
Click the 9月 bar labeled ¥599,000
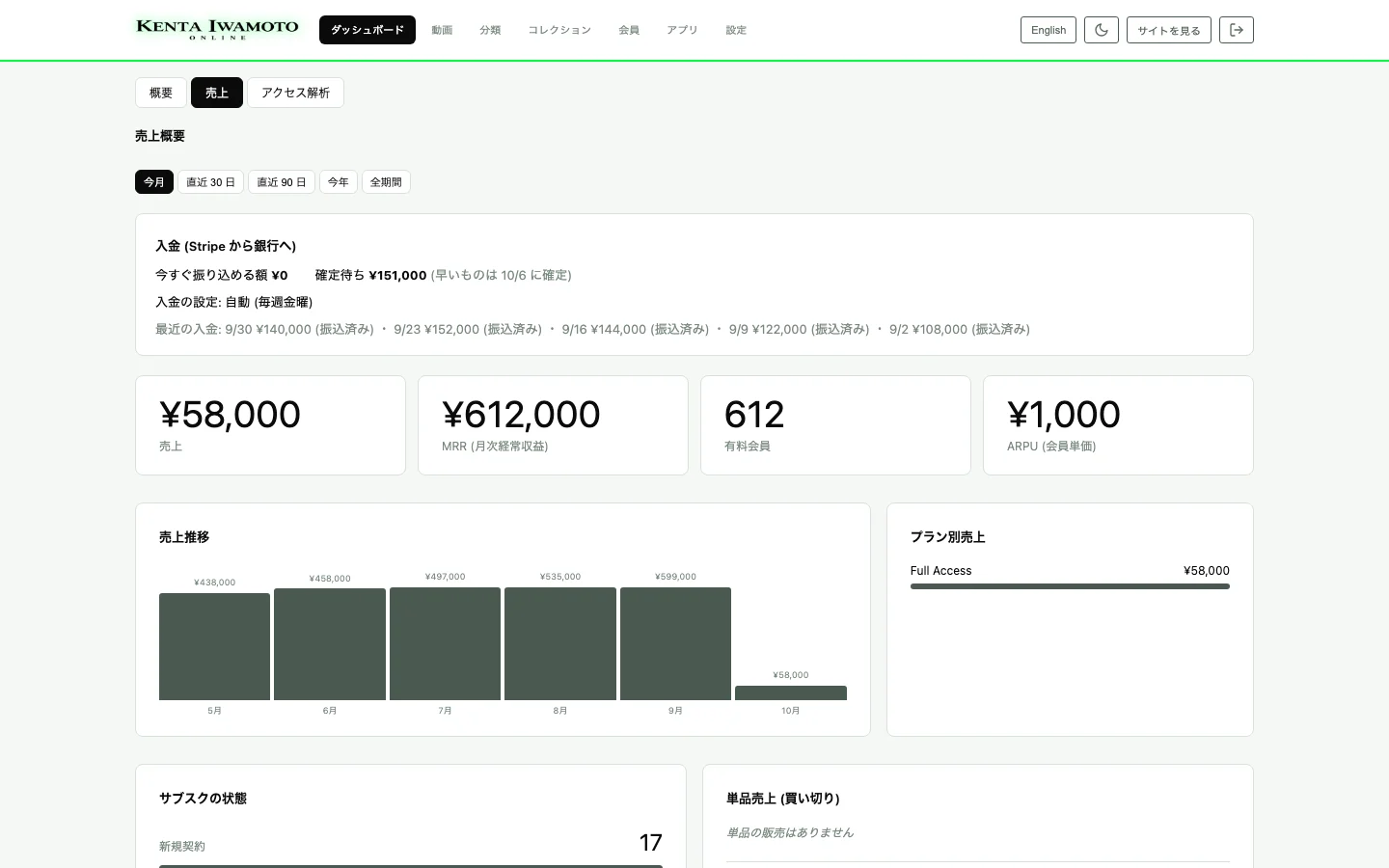coord(675,643)
